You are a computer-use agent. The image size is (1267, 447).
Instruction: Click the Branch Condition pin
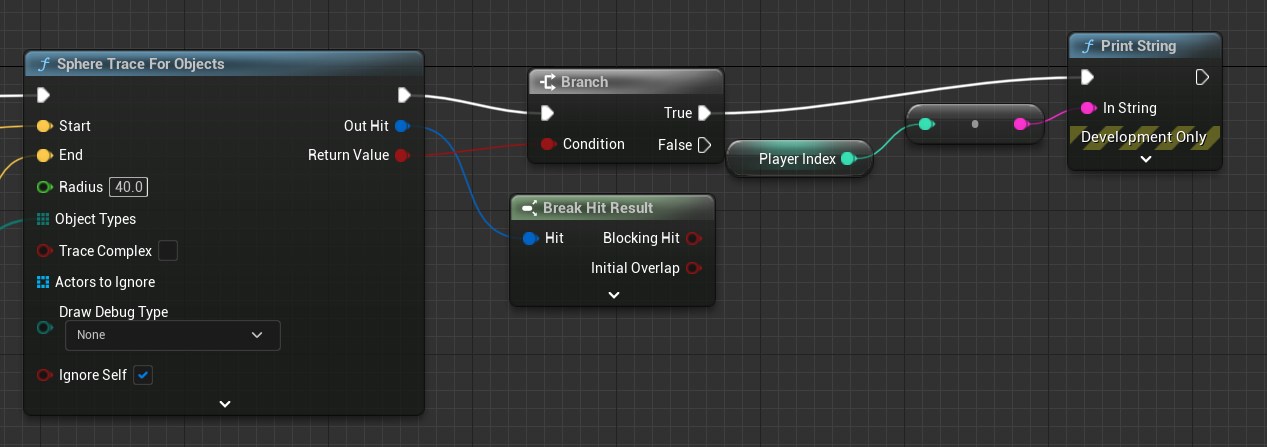[x=547, y=144]
